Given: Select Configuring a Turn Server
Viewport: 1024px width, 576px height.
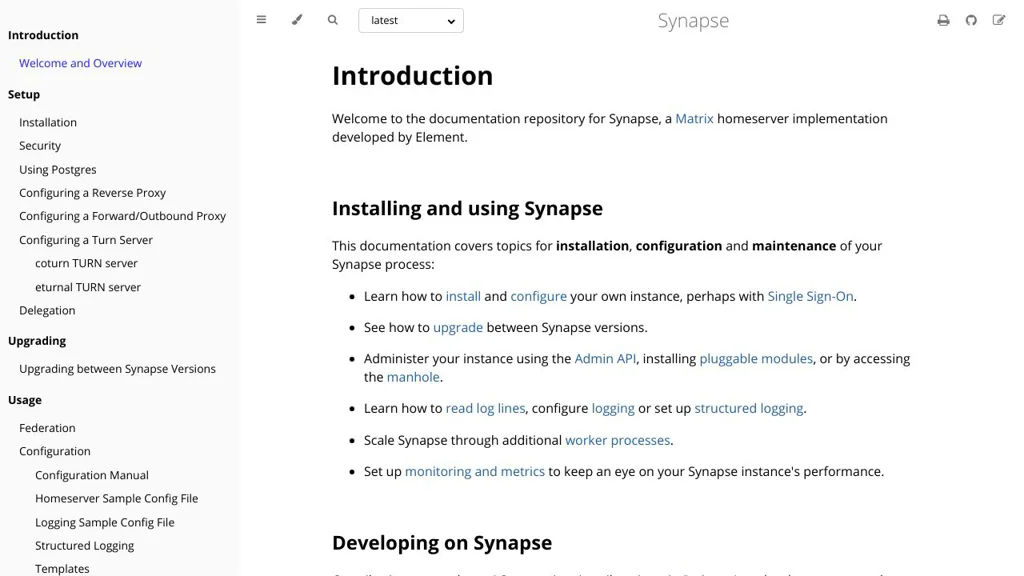Looking at the screenshot, I should tap(86, 240).
